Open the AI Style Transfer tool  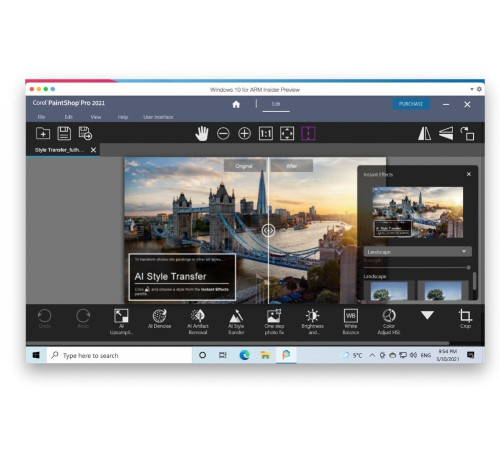[x=236, y=322]
